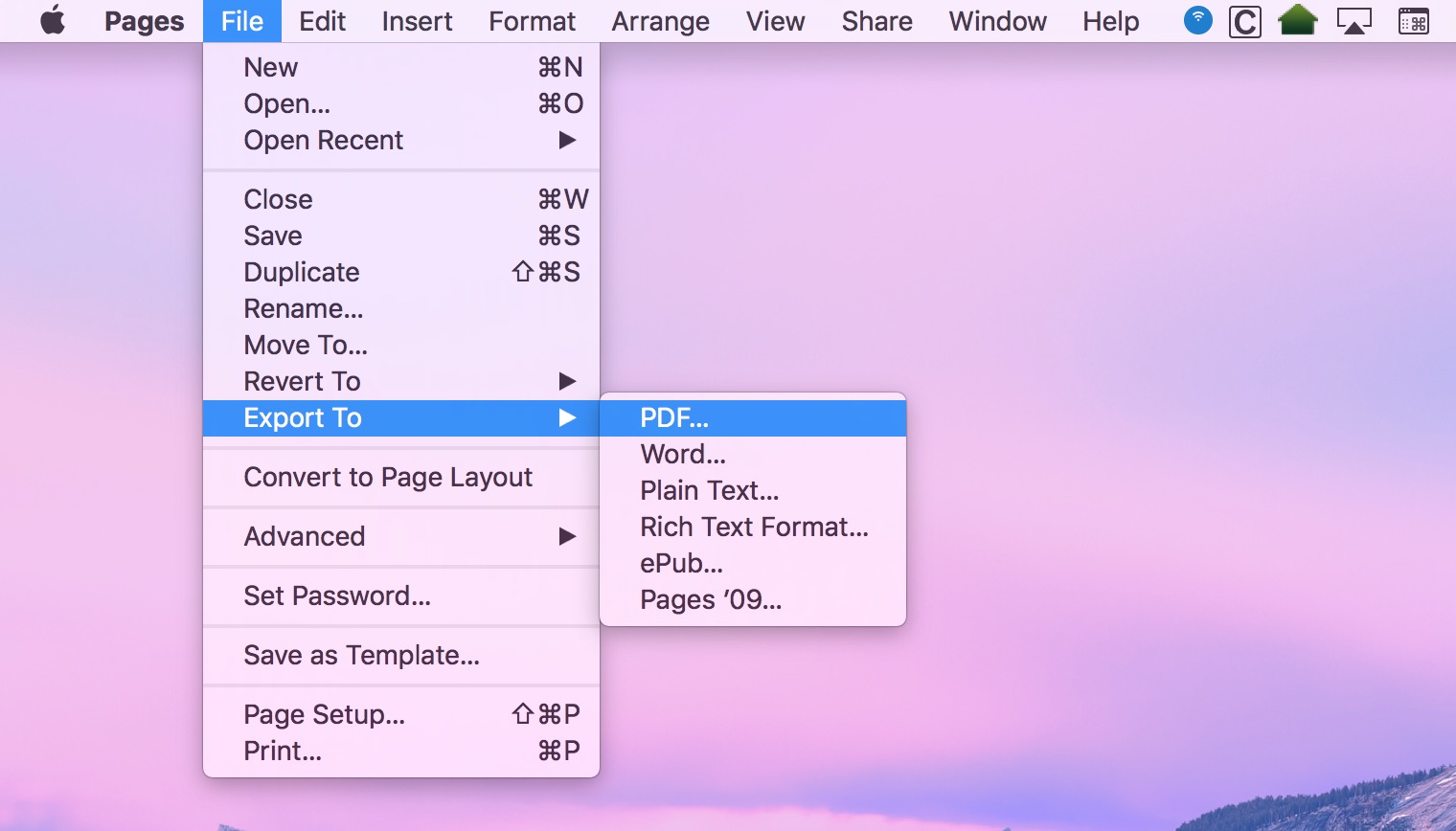Open the Apple menu
Image resolution: width=1456 pixels, height=831 pixels.
click(x=53, y=20)
